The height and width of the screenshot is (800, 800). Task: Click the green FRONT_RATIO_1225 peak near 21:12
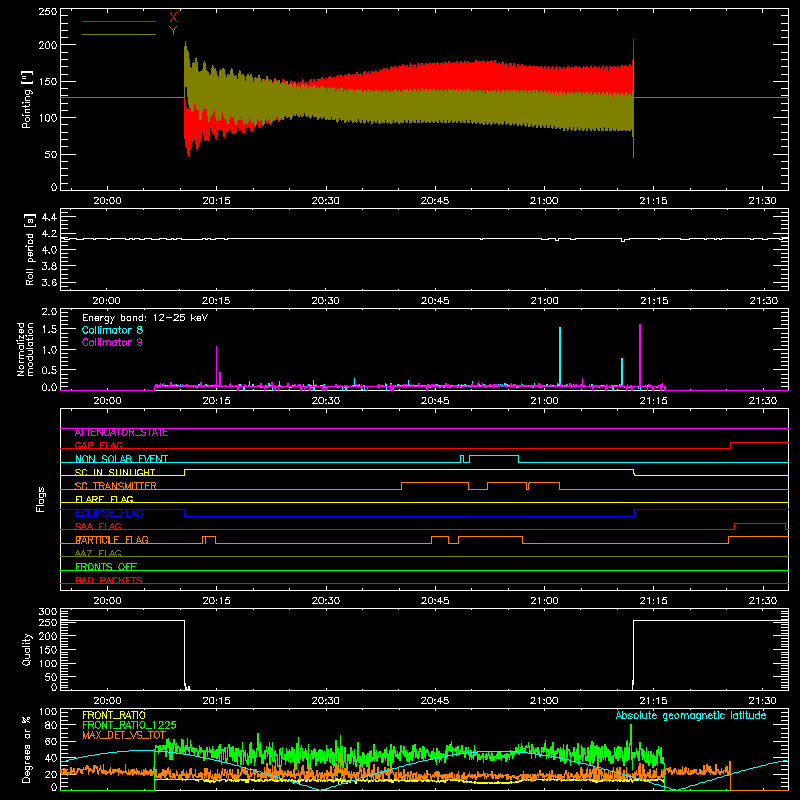tap(631, 737)
